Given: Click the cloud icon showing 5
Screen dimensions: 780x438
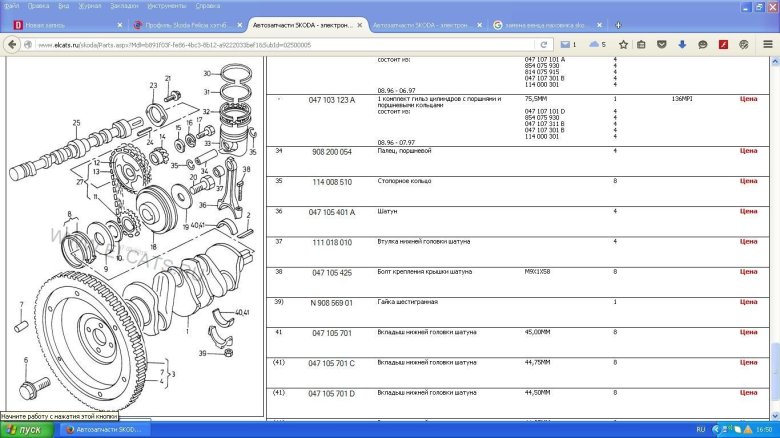Looking at the screenshot, I should [597, 44].
